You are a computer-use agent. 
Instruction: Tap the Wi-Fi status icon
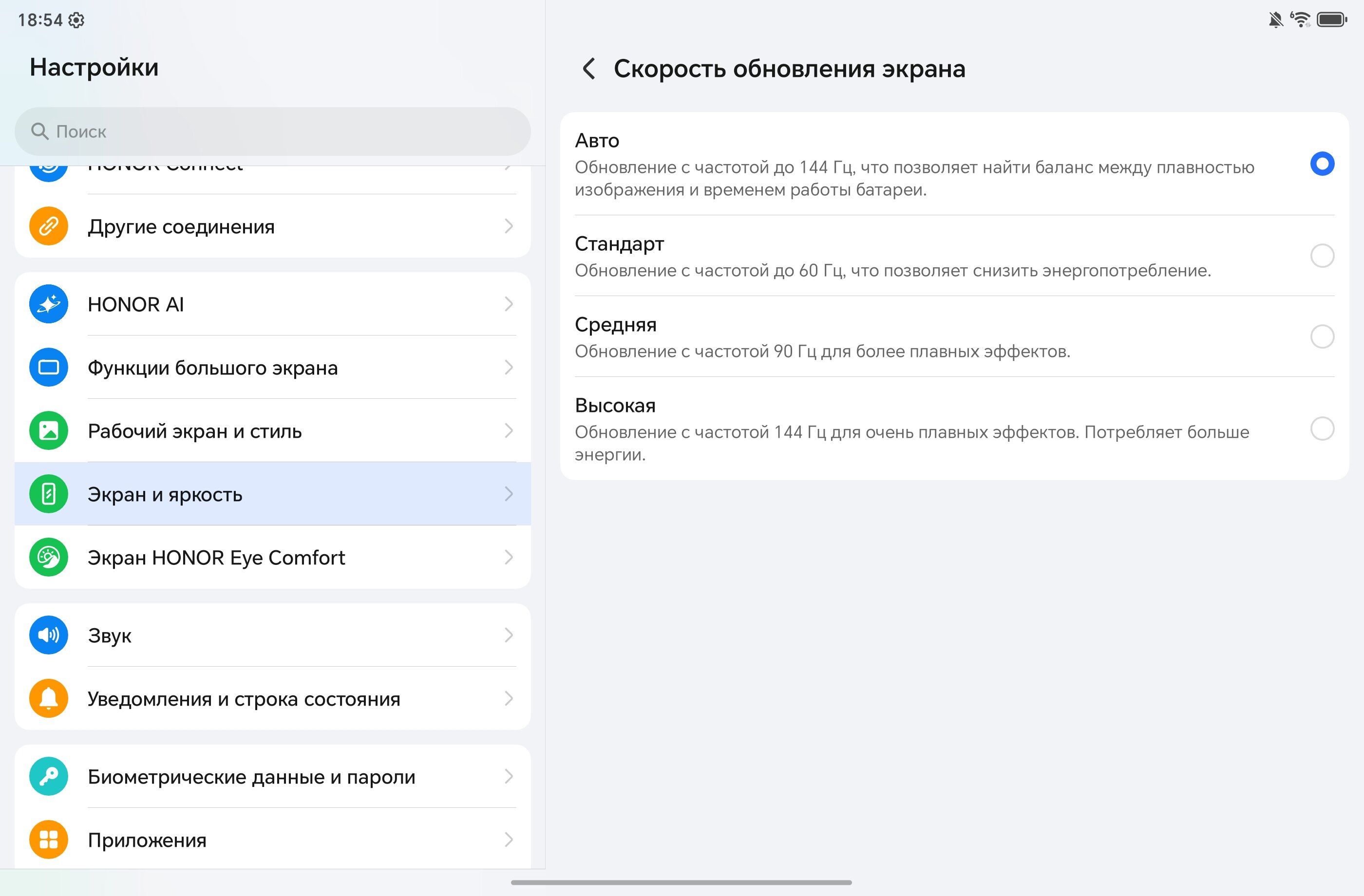tap(1301, 19)
